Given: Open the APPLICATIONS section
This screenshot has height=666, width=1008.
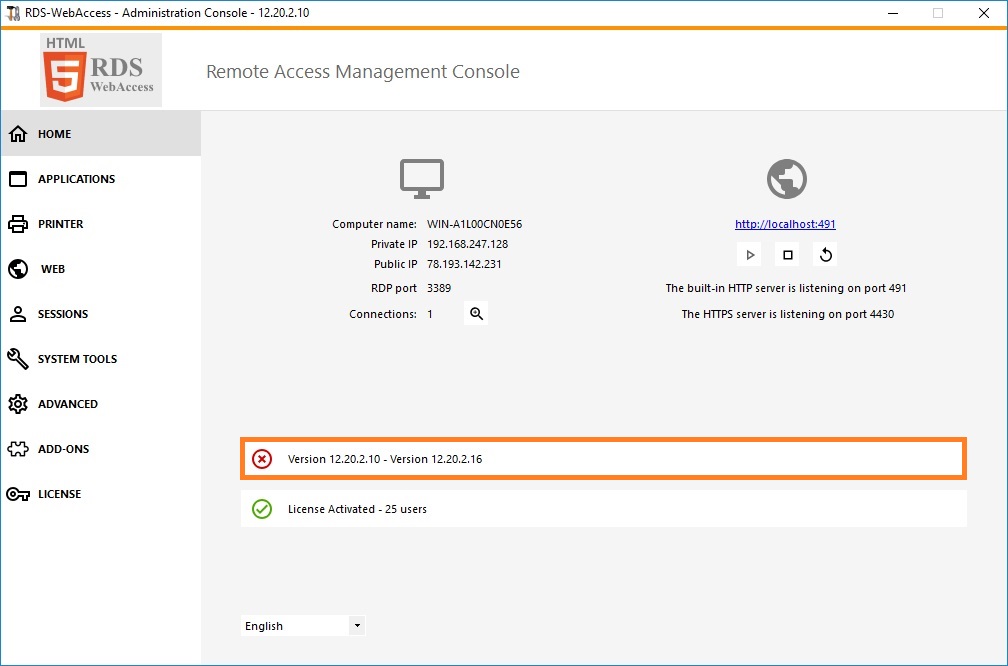Looking at the screenshot, I should (x=76, y=179).
